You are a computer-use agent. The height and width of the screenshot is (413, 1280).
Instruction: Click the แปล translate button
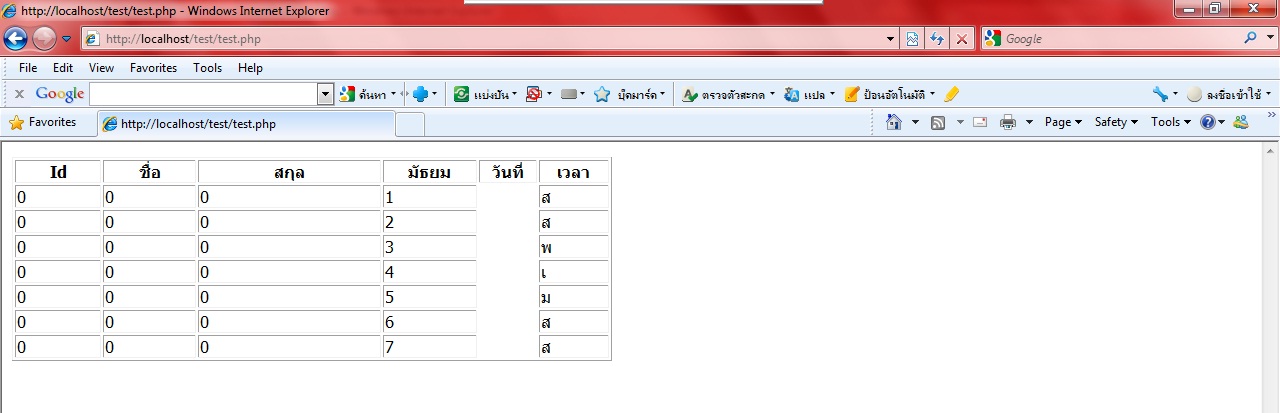(x=810, y=94)
